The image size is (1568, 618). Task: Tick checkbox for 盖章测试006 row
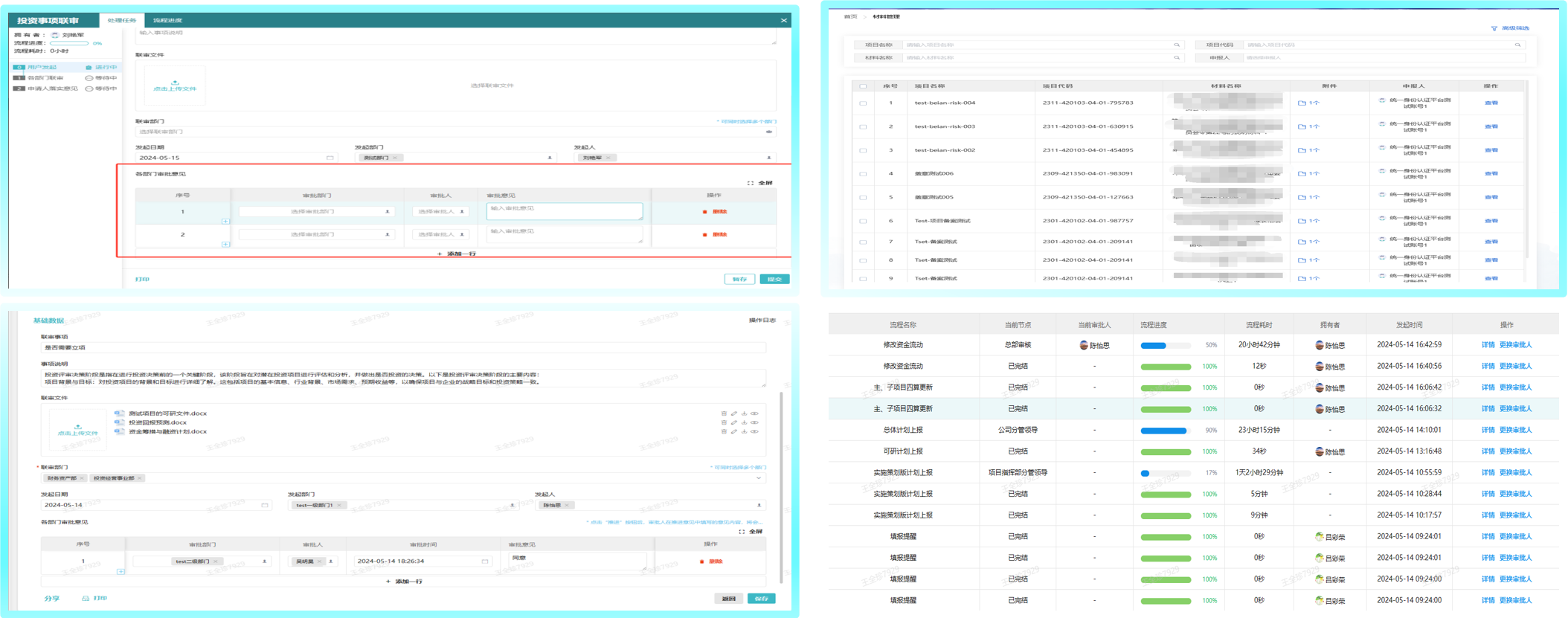coord(863,174)
